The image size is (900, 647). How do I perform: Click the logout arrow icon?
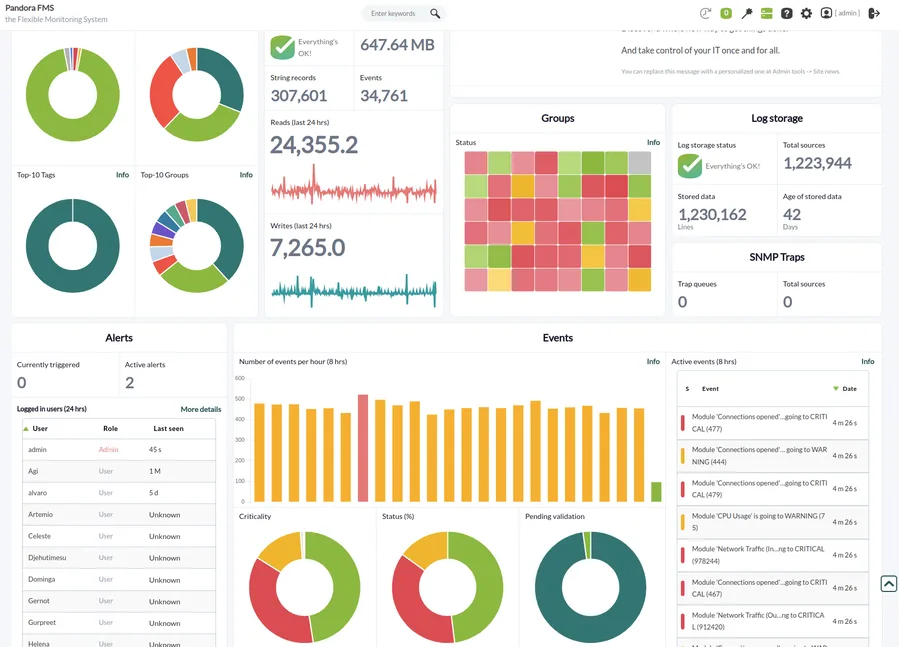(874, 13)
